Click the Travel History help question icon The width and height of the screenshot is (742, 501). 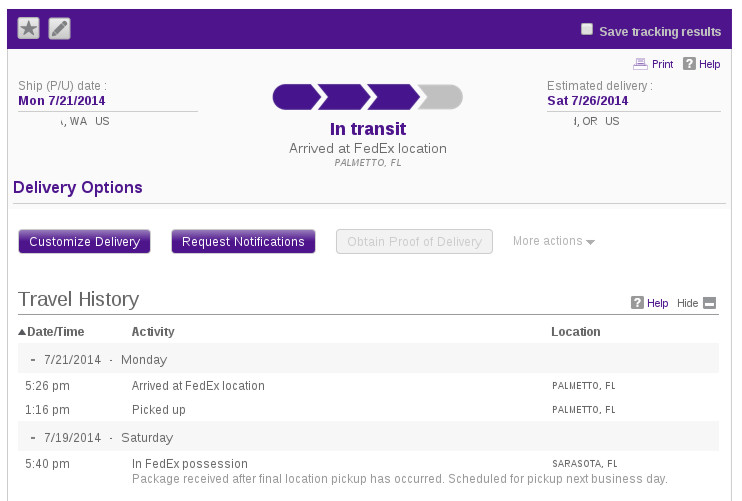pyautogui.click(x=637, y=303)
